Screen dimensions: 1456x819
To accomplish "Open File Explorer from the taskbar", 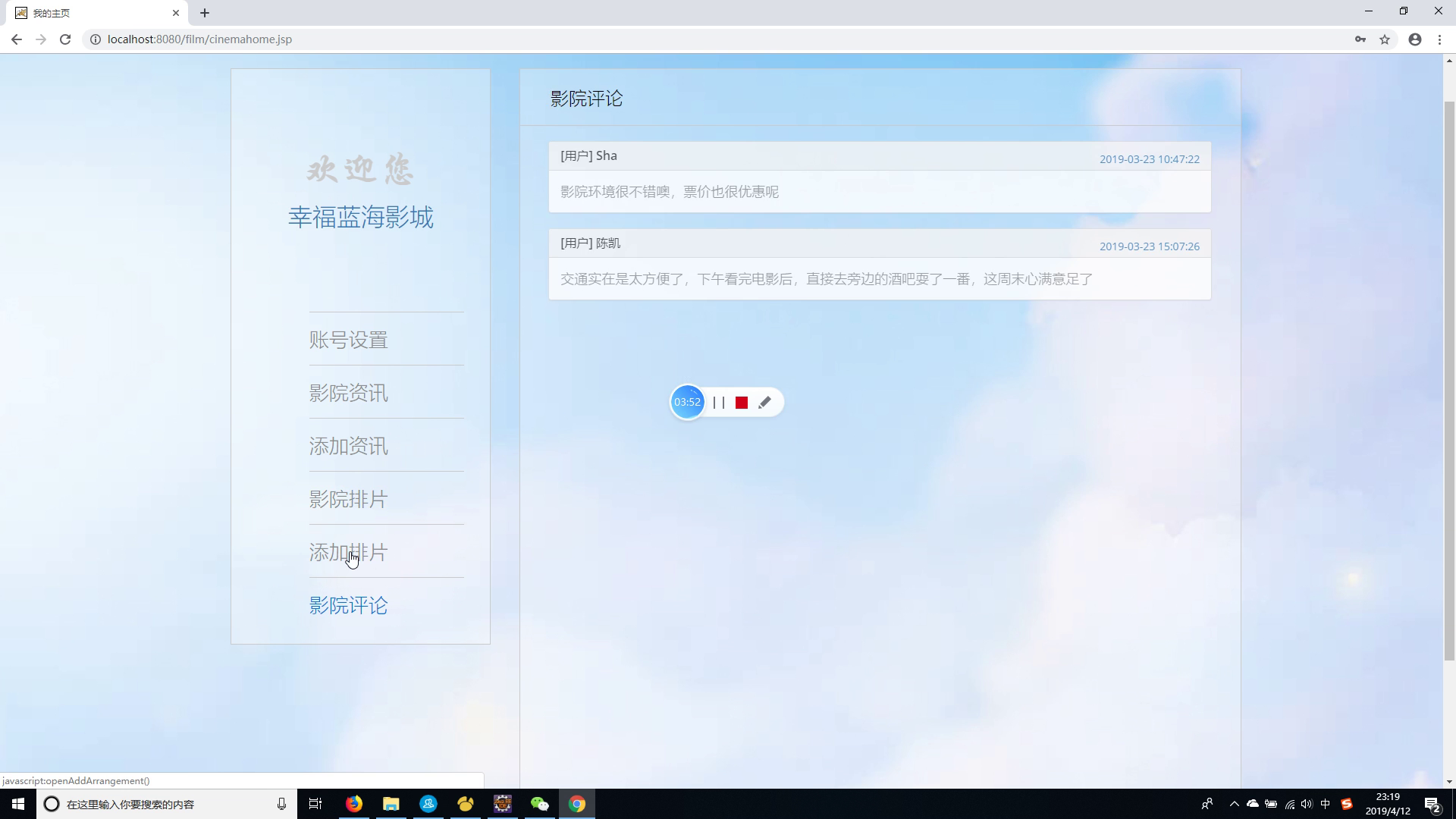I will 391,804.
